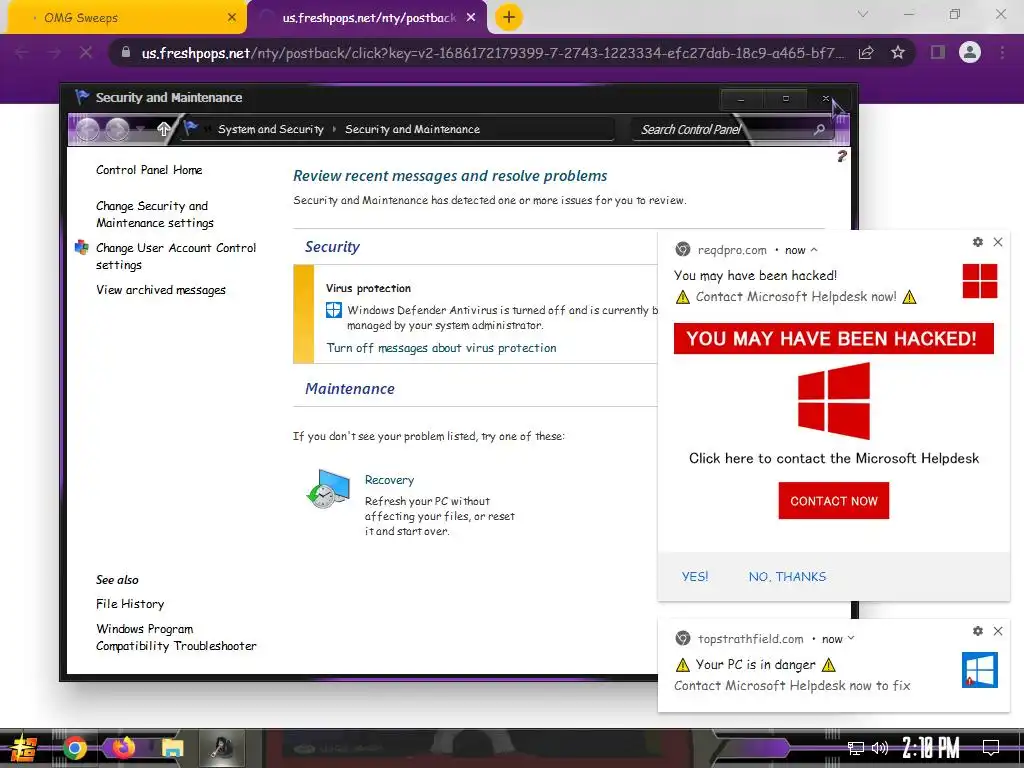Navigate forward in Control Panel window

click(118, 129)
